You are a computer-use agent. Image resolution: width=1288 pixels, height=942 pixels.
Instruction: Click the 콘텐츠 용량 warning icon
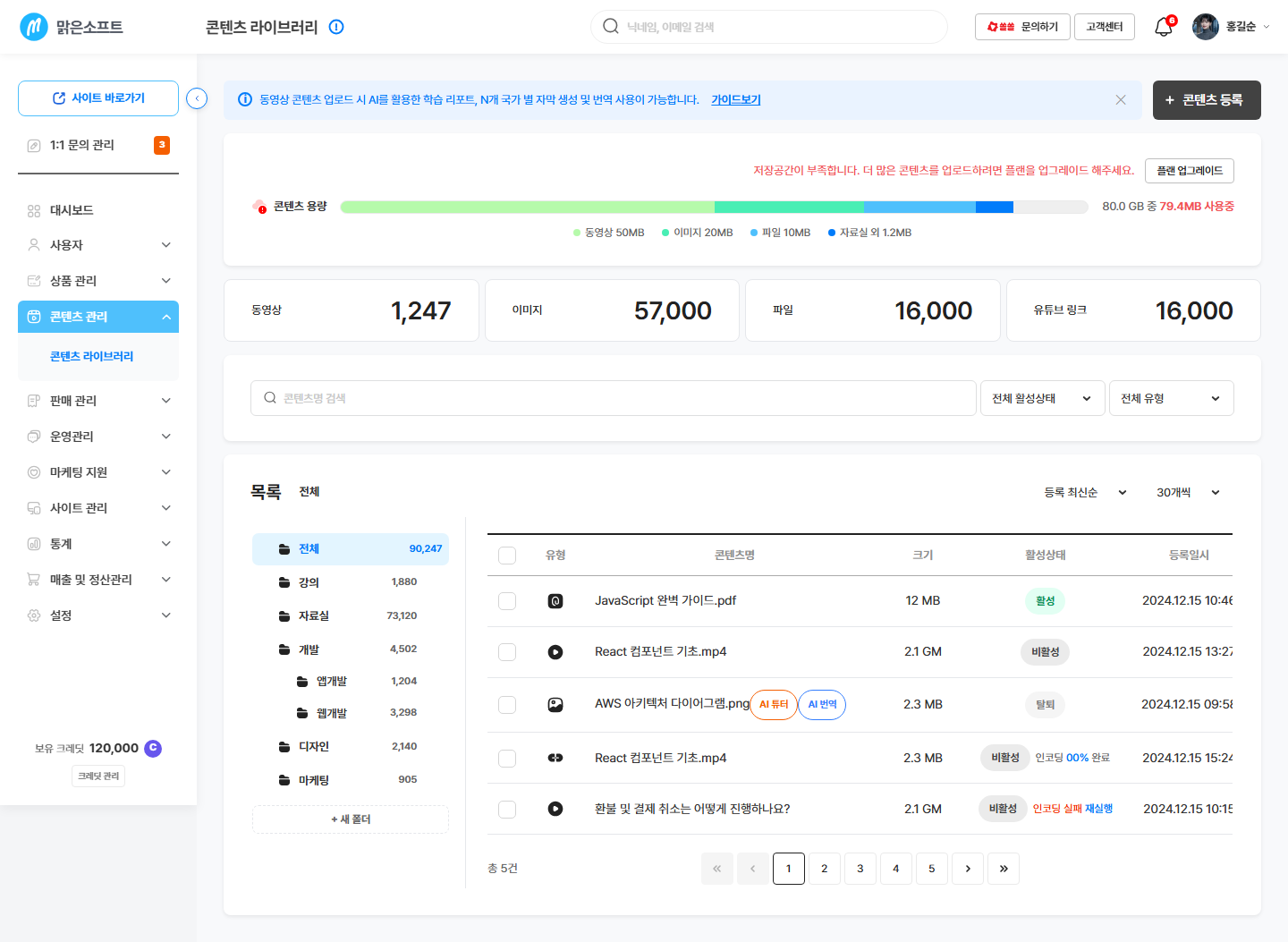coord(259,207)
